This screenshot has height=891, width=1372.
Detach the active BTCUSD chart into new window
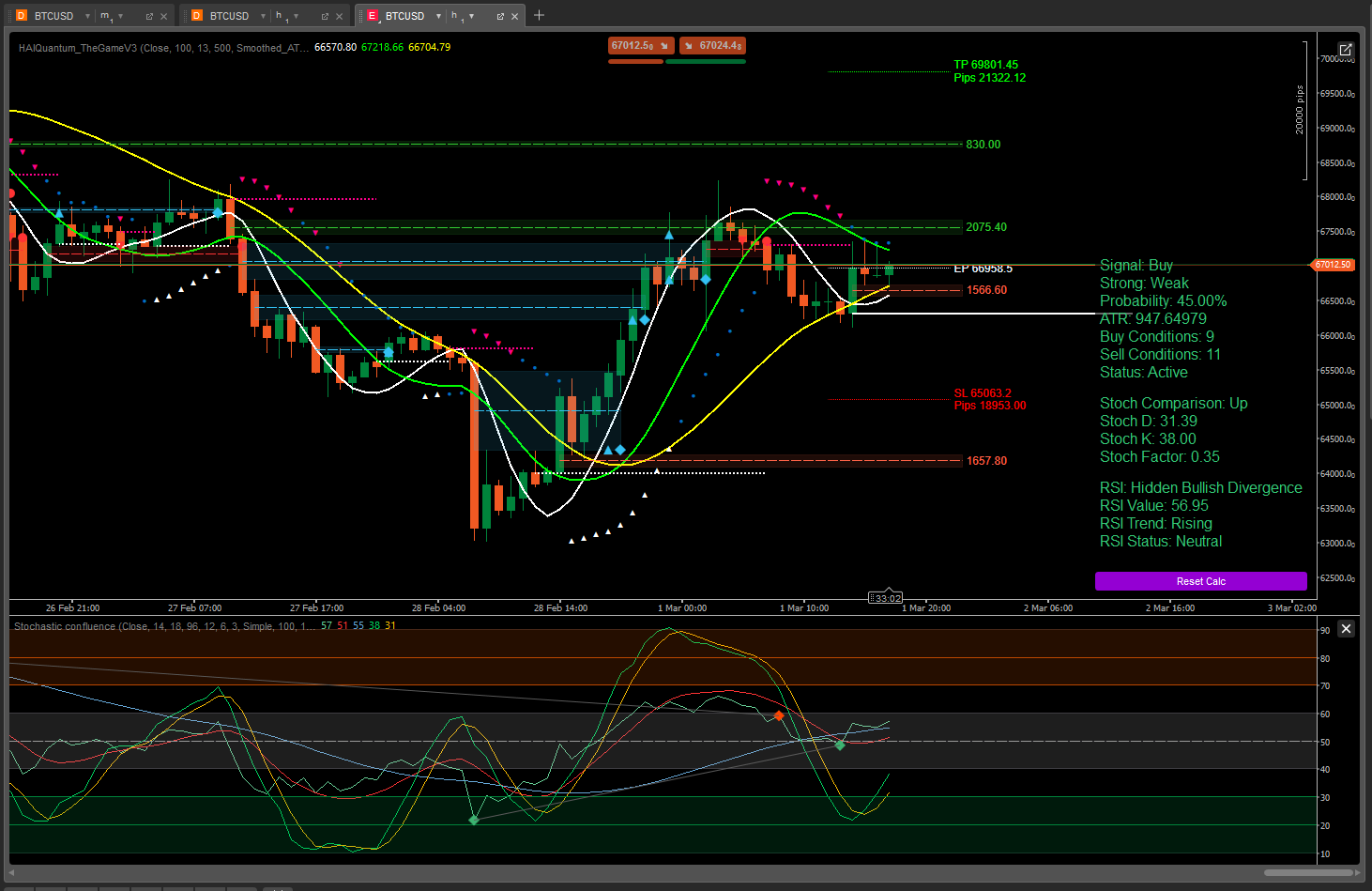(x=500, y=16)
